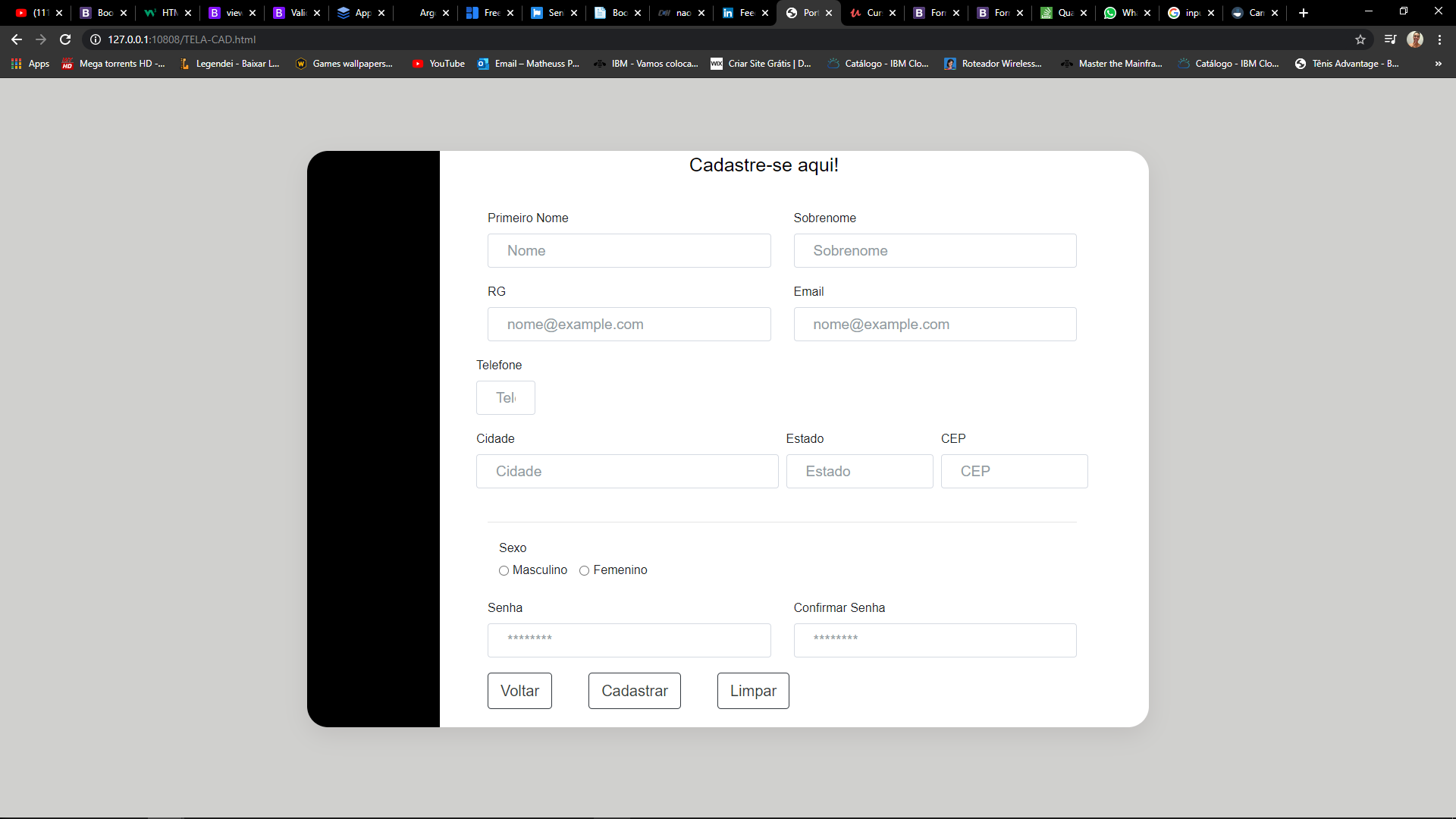Click the Limpar button
The image size is (1456, 819).
point(753,691)
